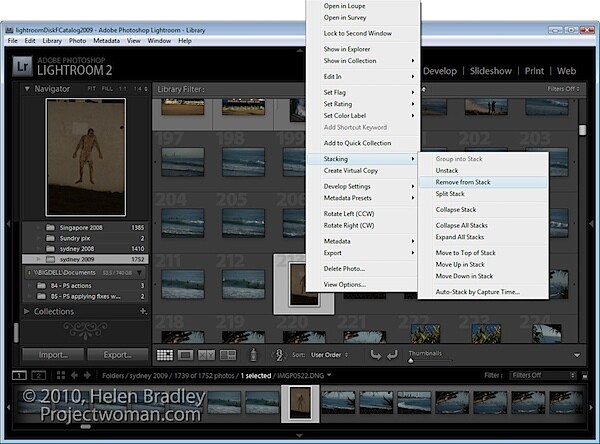Click filmstrip horizontal scroll handle
Viewport: 600px width, 444px height.
[85, 426]
